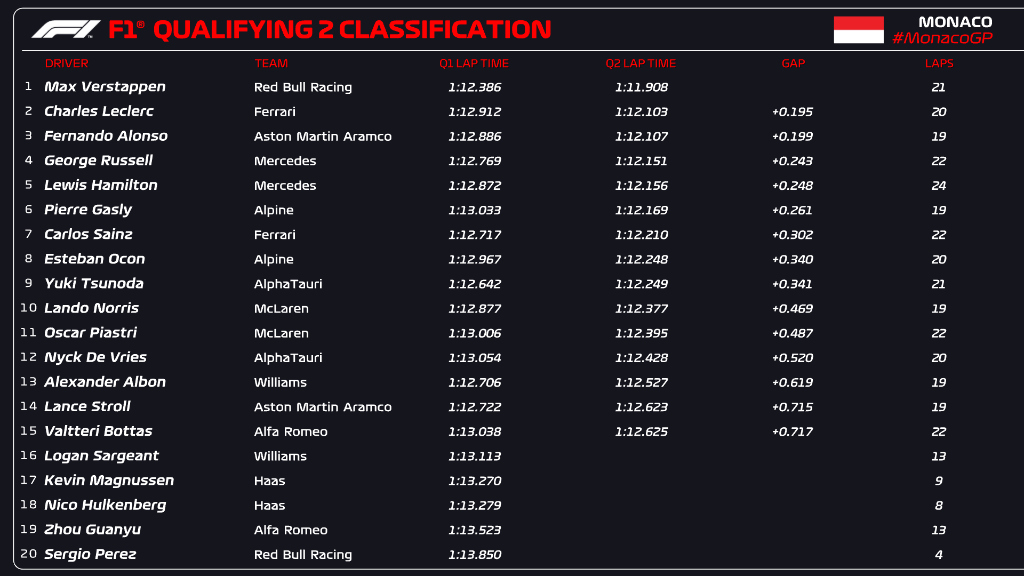Click Fernando Alonso's name

point(106,136)
